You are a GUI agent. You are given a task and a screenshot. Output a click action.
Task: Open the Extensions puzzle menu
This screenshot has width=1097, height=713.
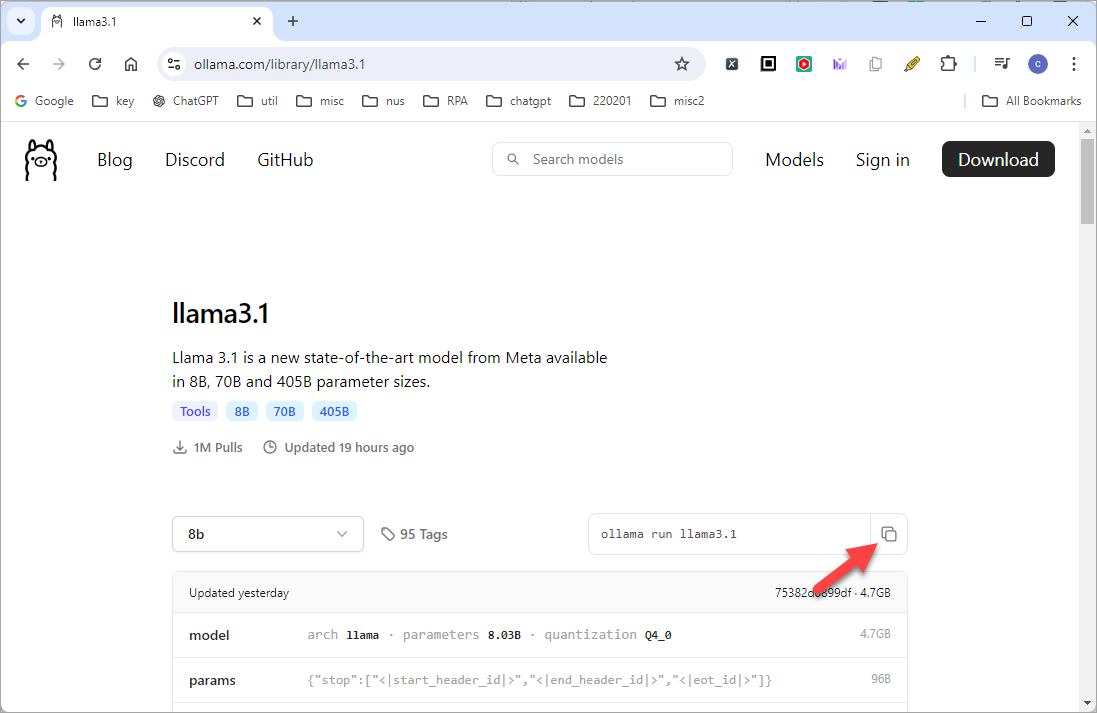pos(948,64)
